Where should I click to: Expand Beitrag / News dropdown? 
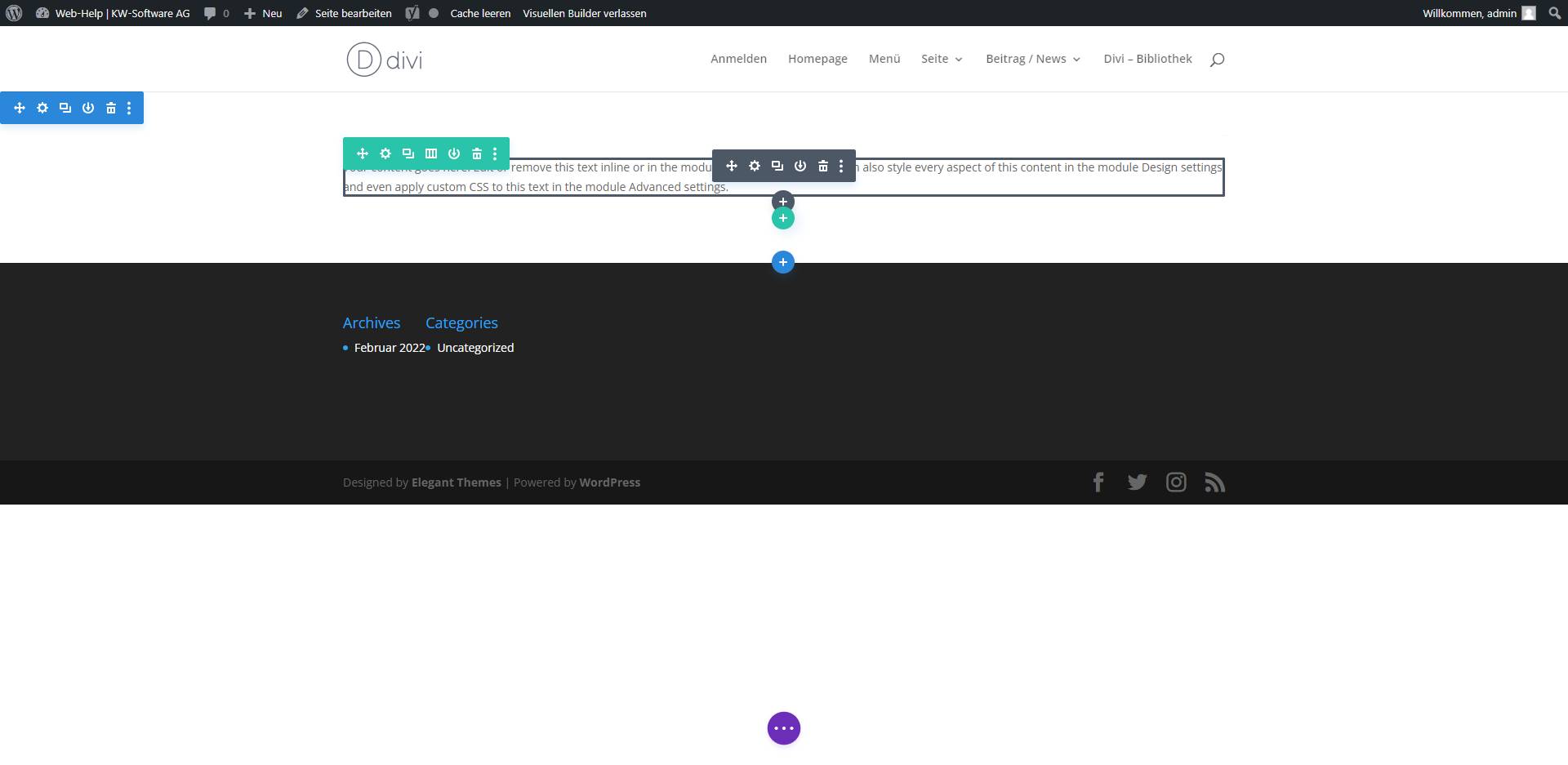click(1032, 59)
